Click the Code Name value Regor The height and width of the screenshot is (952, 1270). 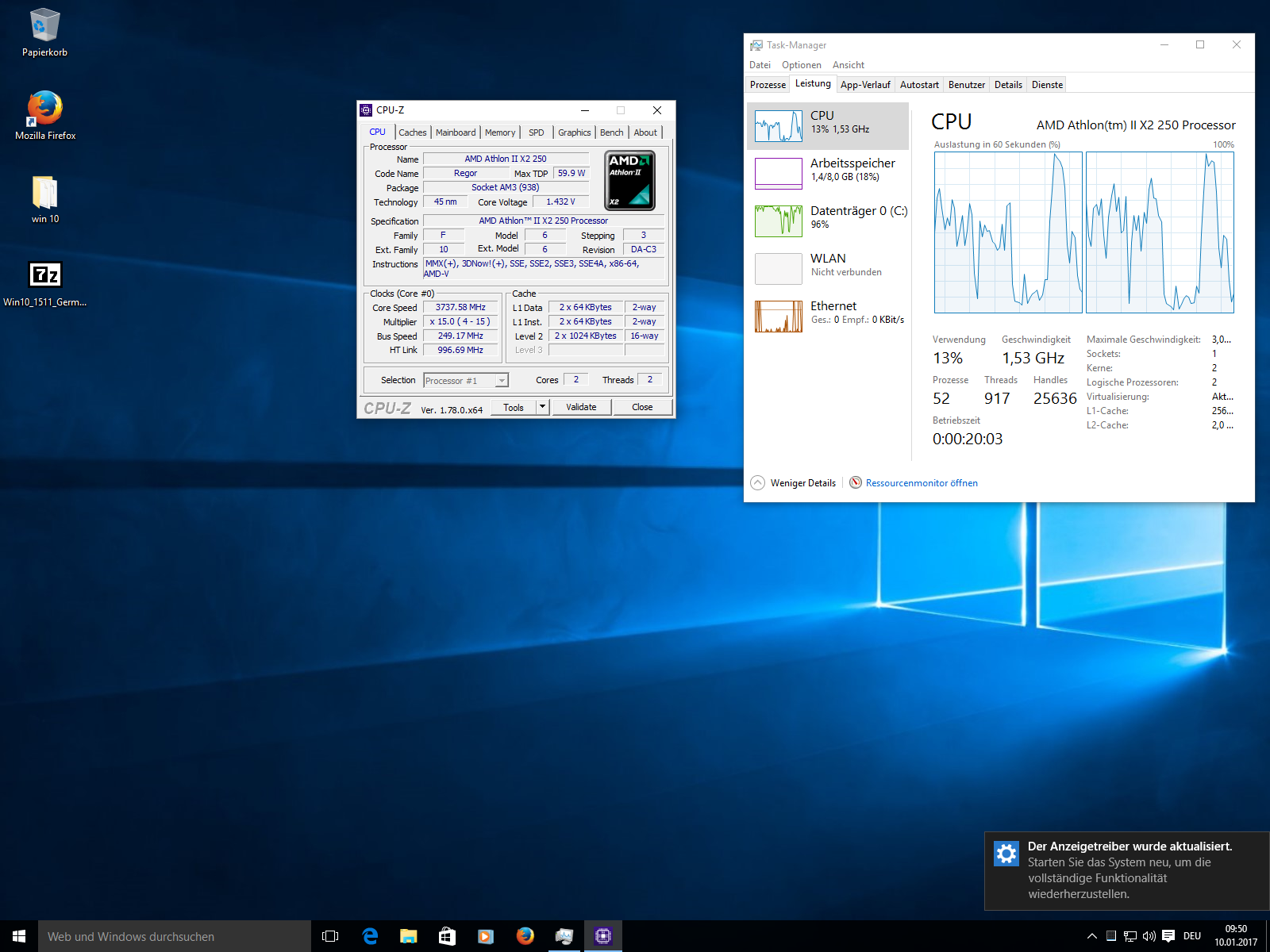click(x=465, y=173)
